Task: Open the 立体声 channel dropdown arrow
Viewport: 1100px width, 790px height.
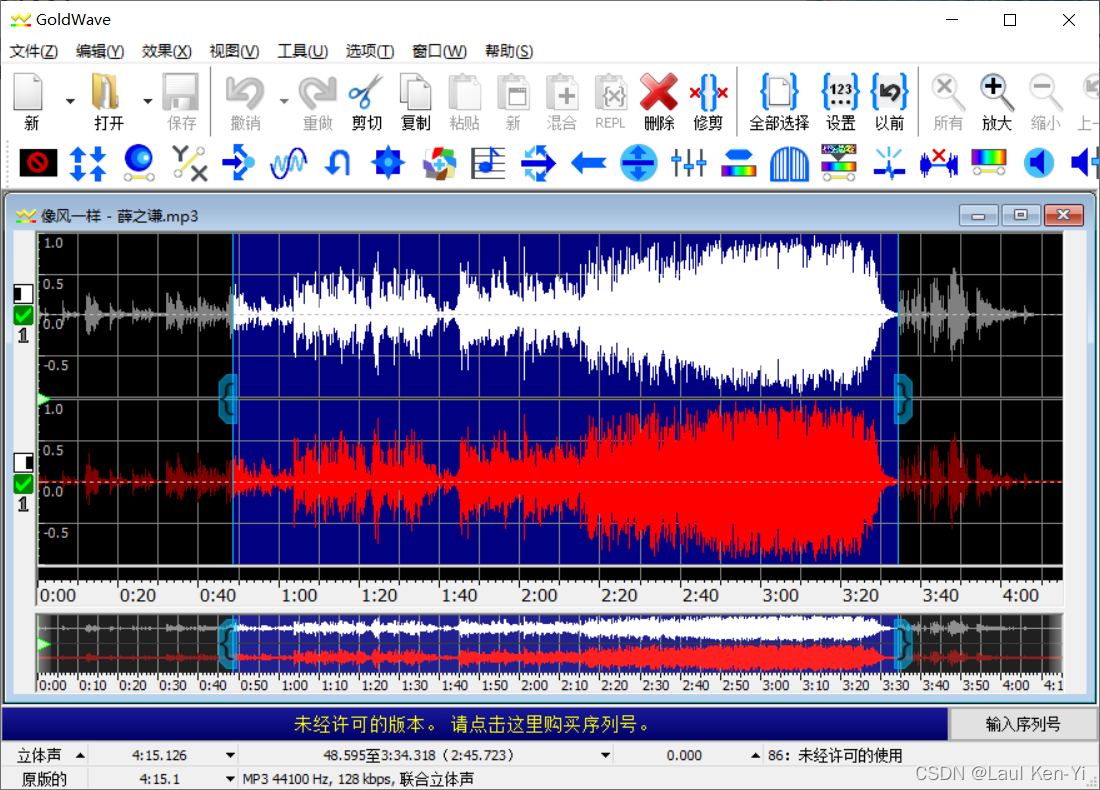Action: (x=80, y=756)
